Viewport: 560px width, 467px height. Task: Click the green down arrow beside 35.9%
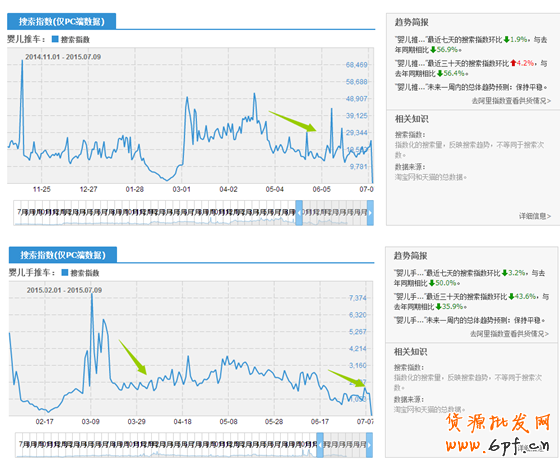438,307
